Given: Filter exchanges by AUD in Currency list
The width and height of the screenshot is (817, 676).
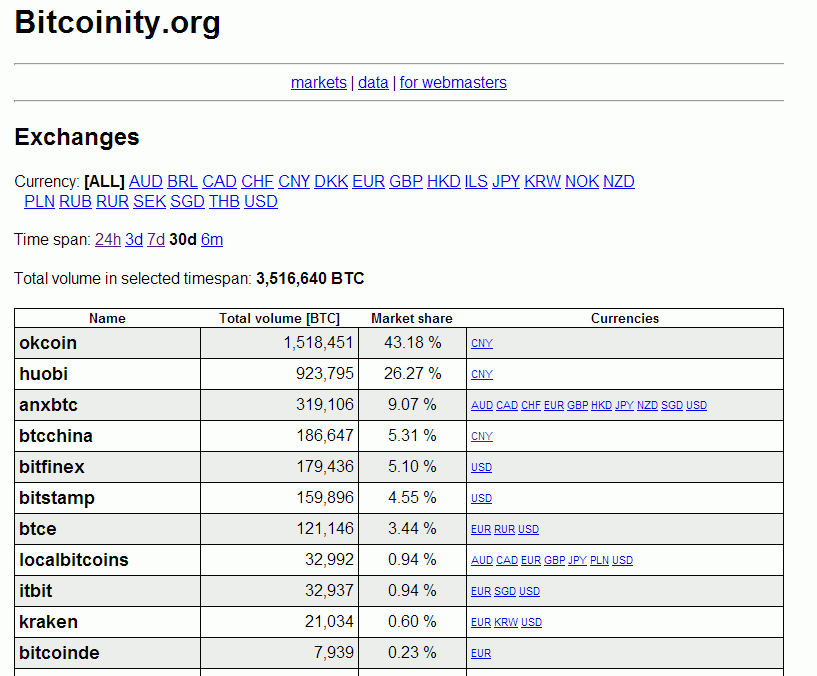Looking at the screenshot, I should pyautogui.click(x=145, y=181).
